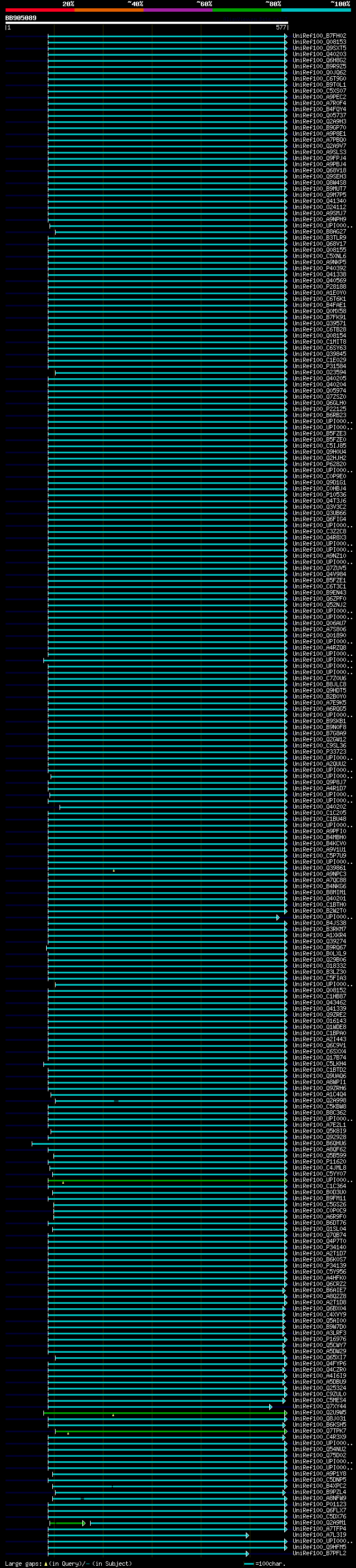Image resolution: width=356 pixels, height=1568 pixels.
Task: Click hit label UniRef100_Q2U9W5
Action: click(x=319, y=1412)
